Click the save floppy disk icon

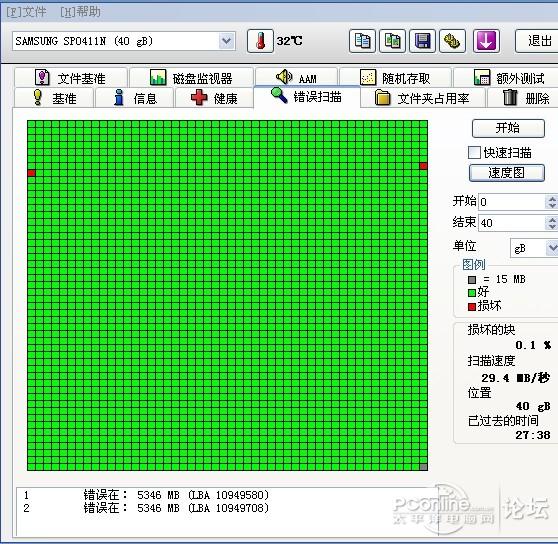coord(422,41)
